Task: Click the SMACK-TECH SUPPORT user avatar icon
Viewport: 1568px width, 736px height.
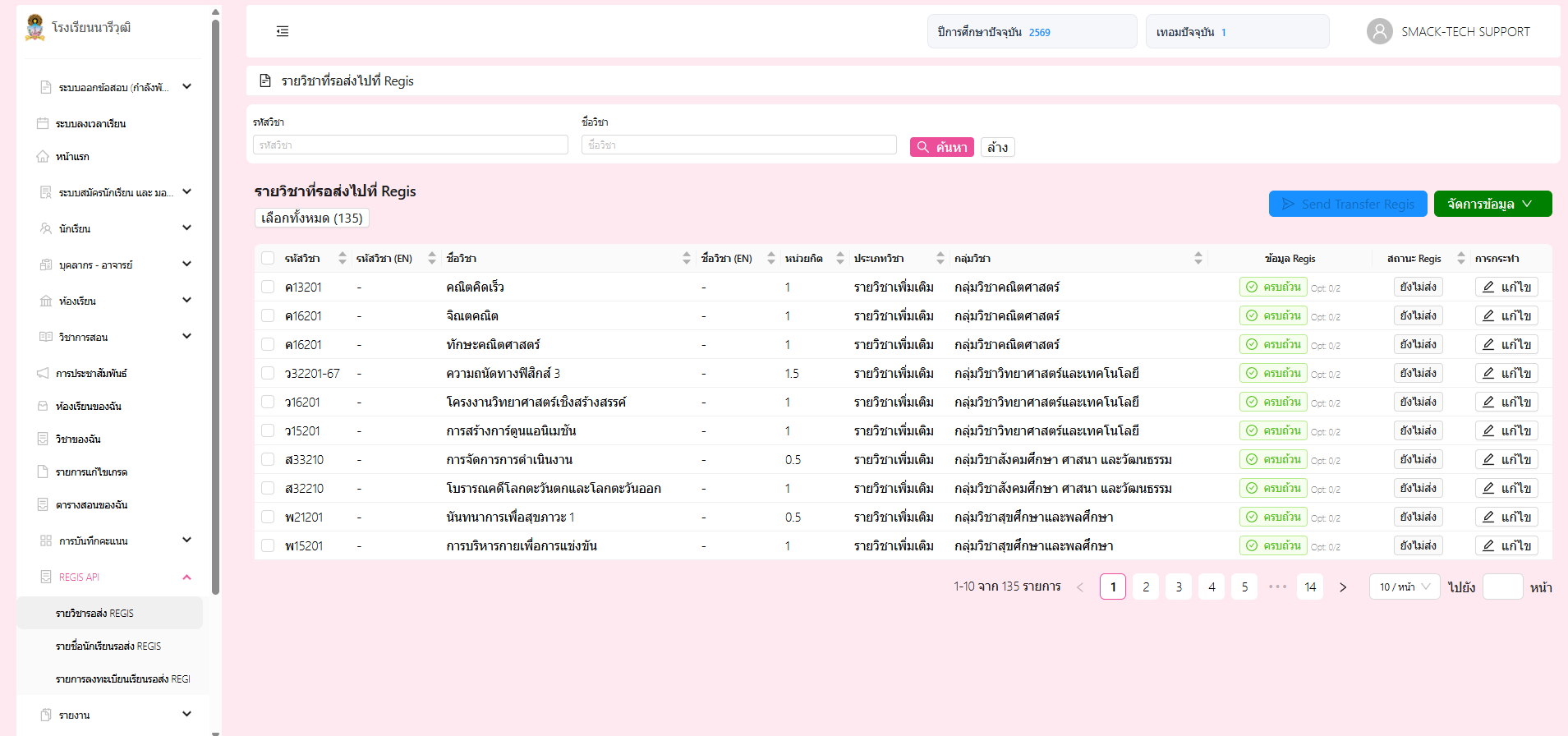Action: coord(1380,31)
